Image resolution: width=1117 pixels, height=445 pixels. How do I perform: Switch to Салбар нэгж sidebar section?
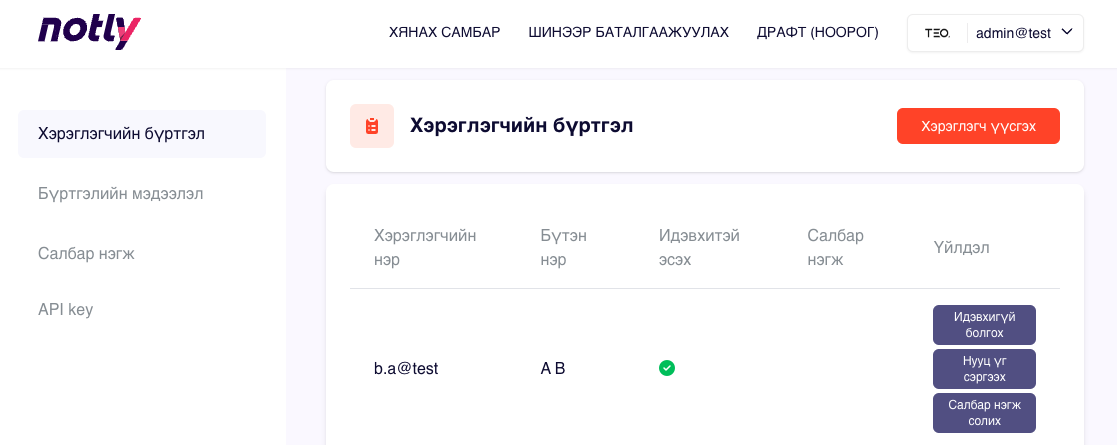[x=86, y=254]
